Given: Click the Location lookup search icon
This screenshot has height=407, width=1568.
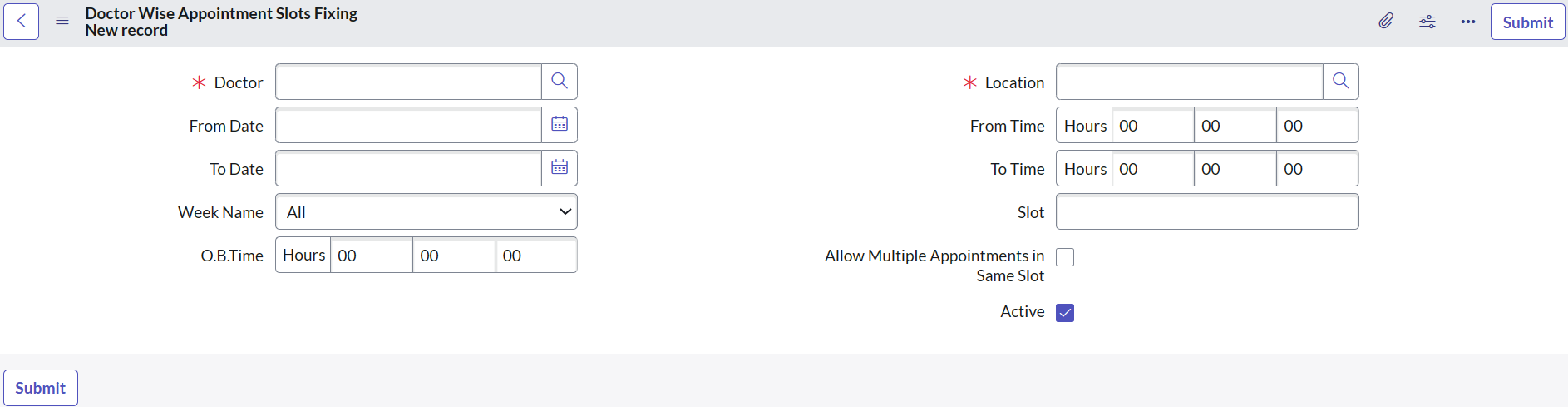Looking at the screenshot, I should (x=1341, y=82).
